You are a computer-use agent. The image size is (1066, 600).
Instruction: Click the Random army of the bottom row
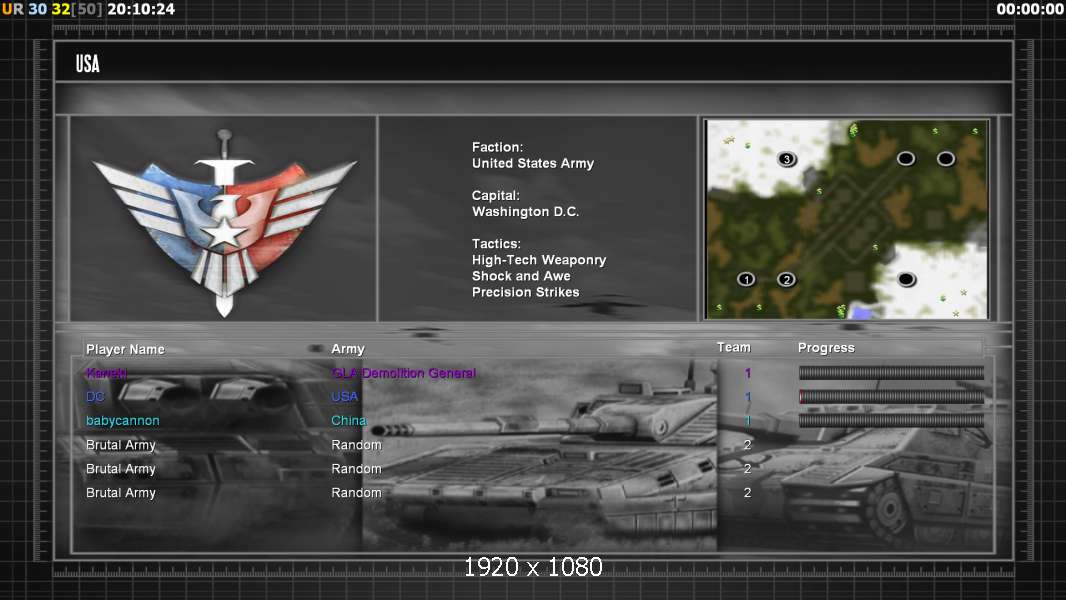(x=356, y=493)
